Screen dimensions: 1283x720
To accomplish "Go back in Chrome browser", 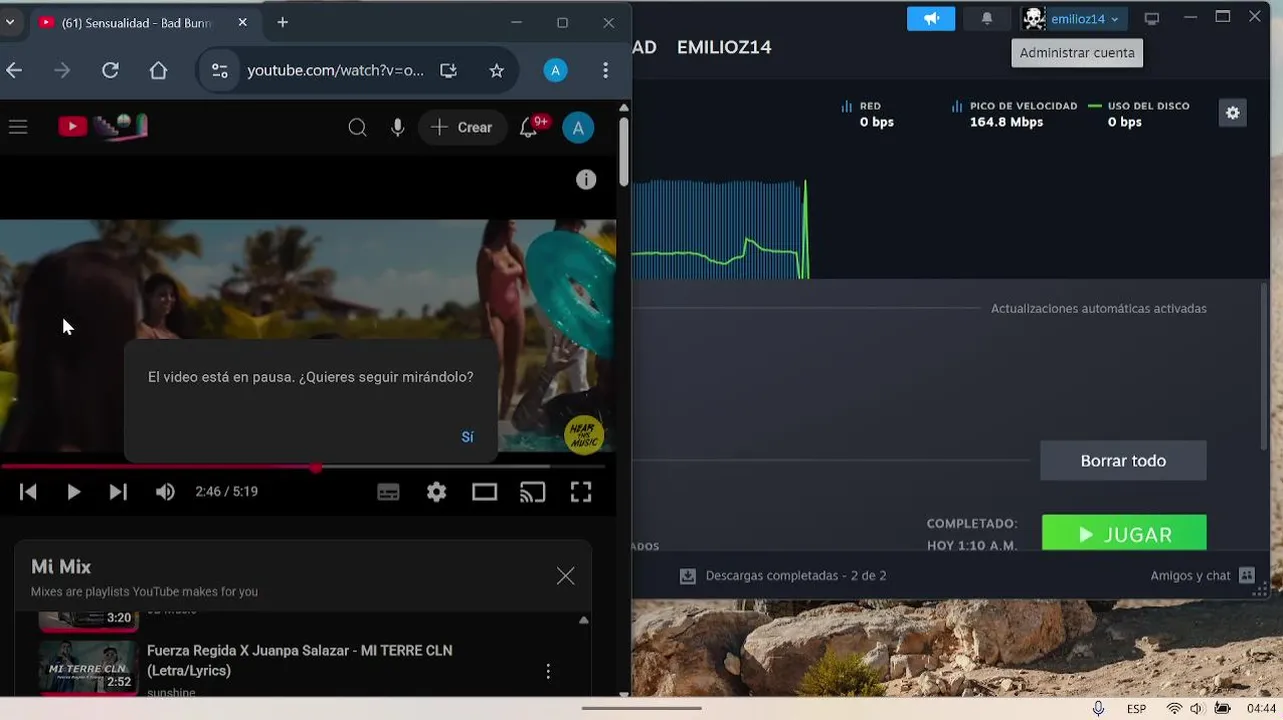I will (13, 70).
